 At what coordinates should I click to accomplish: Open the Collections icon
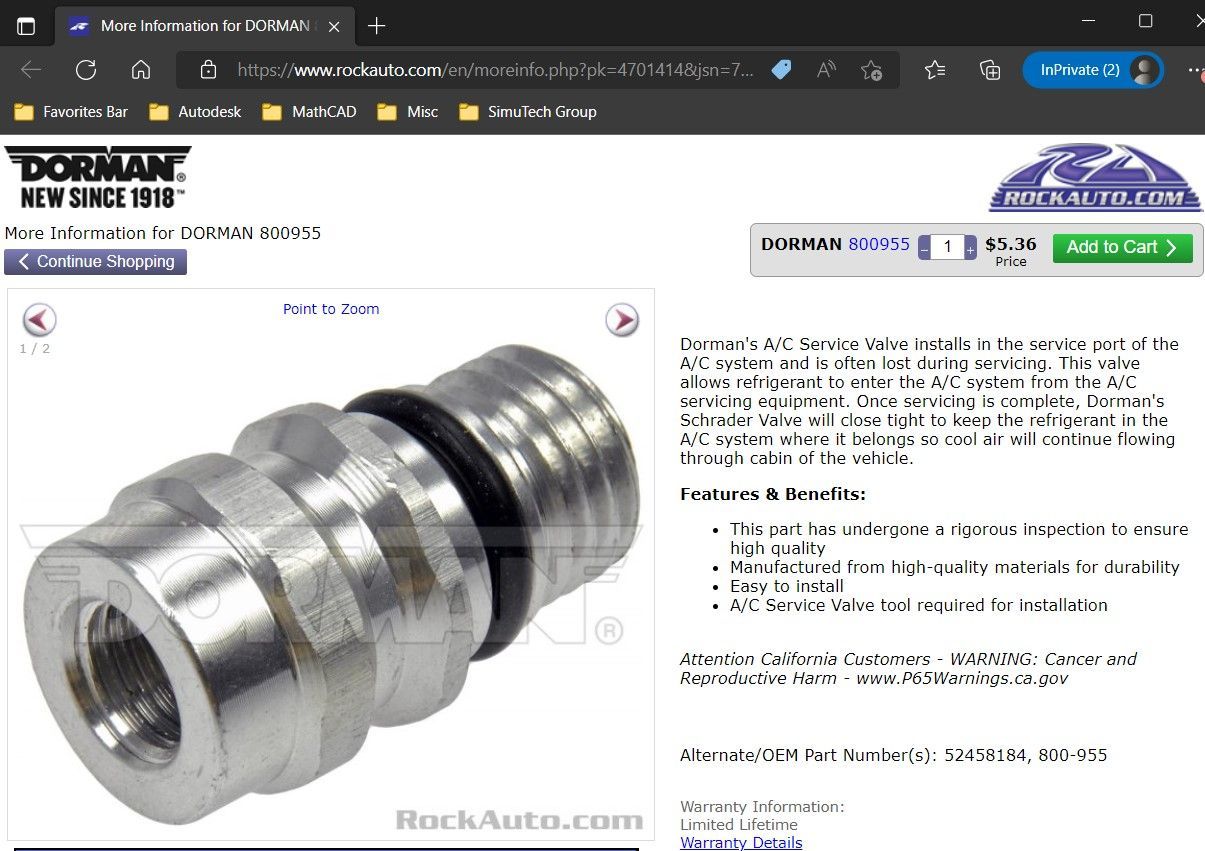pyautogui.click(x=990, y=70)
